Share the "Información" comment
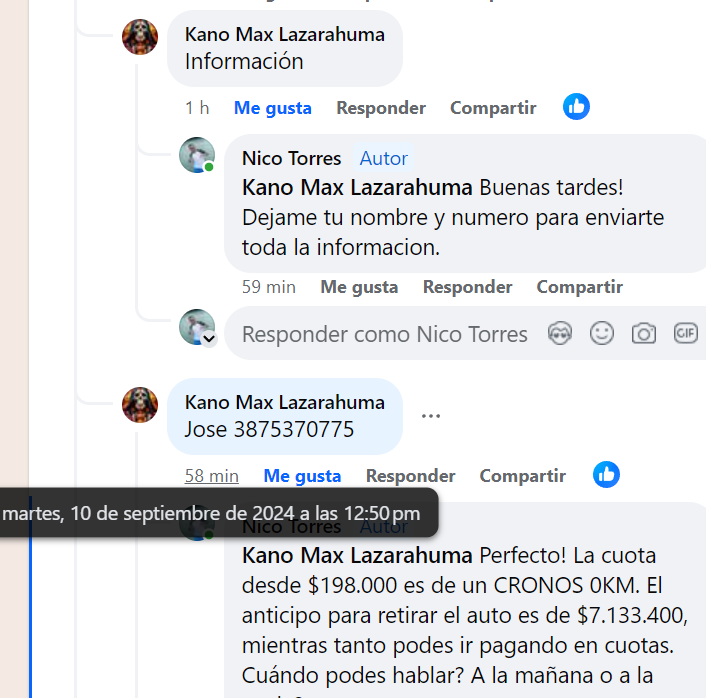The height and width of the screenshot is (698, 706). [493, 108]
